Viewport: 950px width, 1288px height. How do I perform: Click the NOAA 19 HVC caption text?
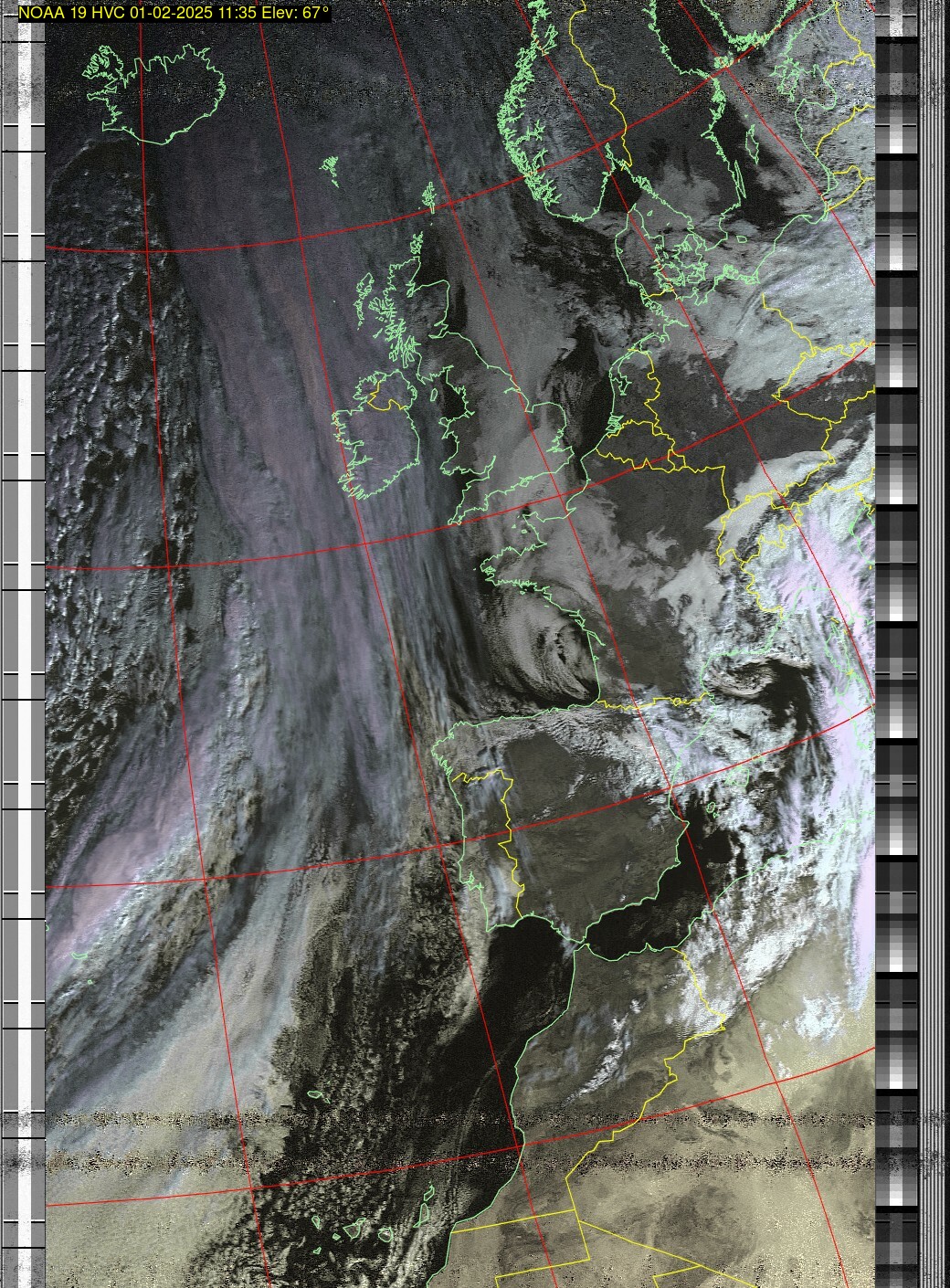(x=174, y=14)
